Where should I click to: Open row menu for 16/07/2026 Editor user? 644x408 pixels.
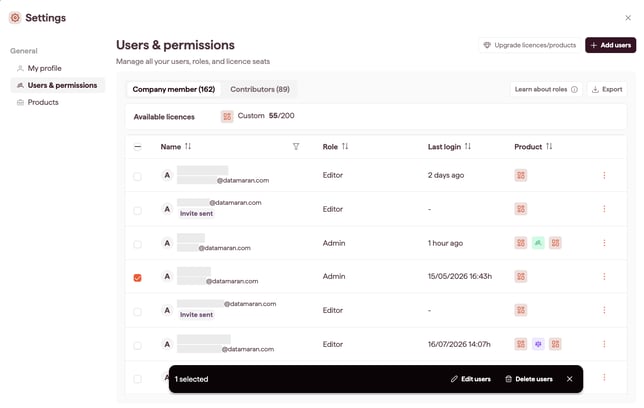click(x=604, y=344)
